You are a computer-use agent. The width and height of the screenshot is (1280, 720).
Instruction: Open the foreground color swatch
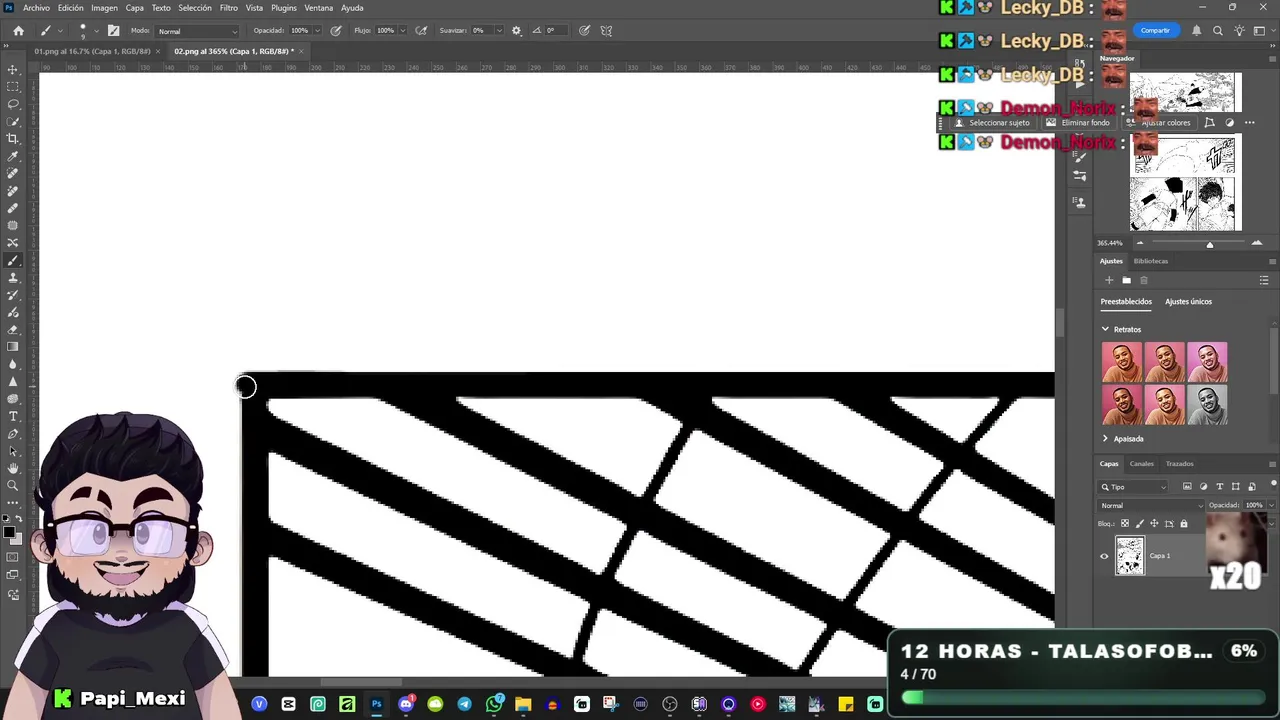tap(10, 533)
